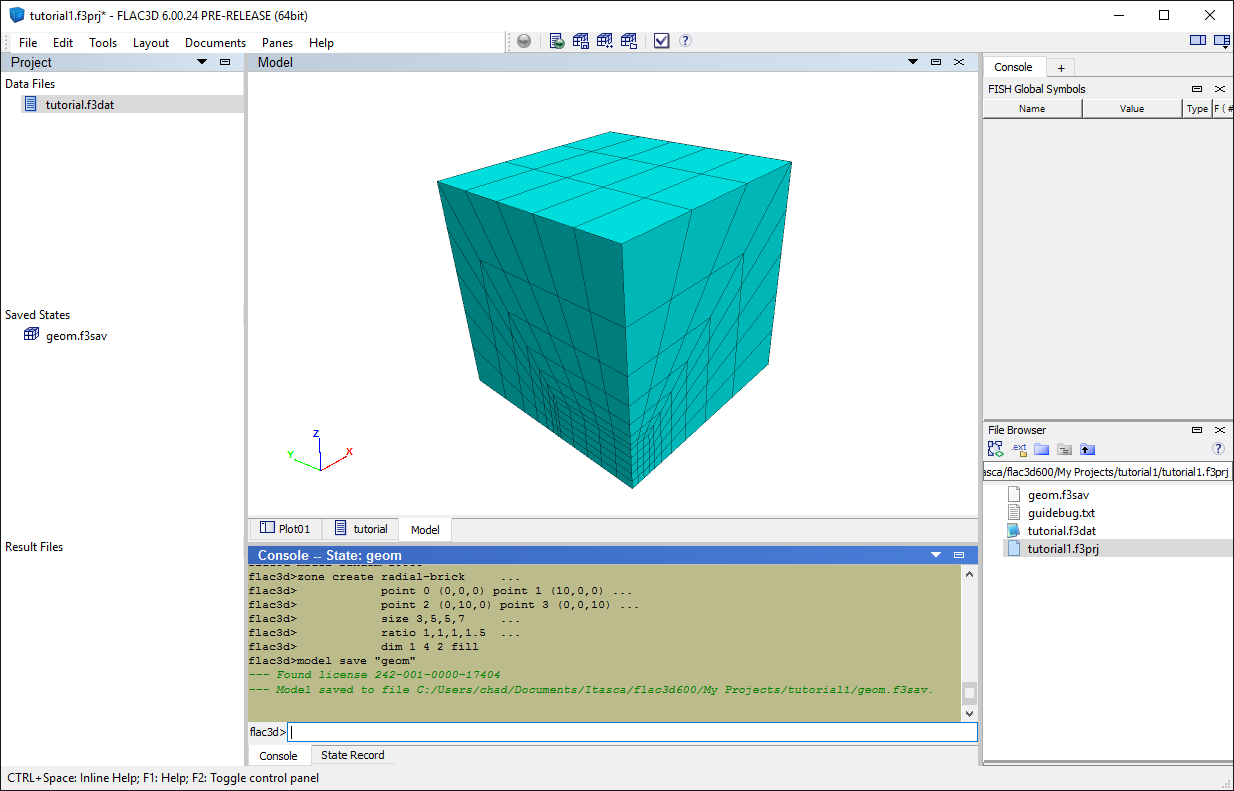The height and width of the screenshot is (791, 1234).
Task: Click the split layout icon at top right
Action: [x=1198, y=41]
